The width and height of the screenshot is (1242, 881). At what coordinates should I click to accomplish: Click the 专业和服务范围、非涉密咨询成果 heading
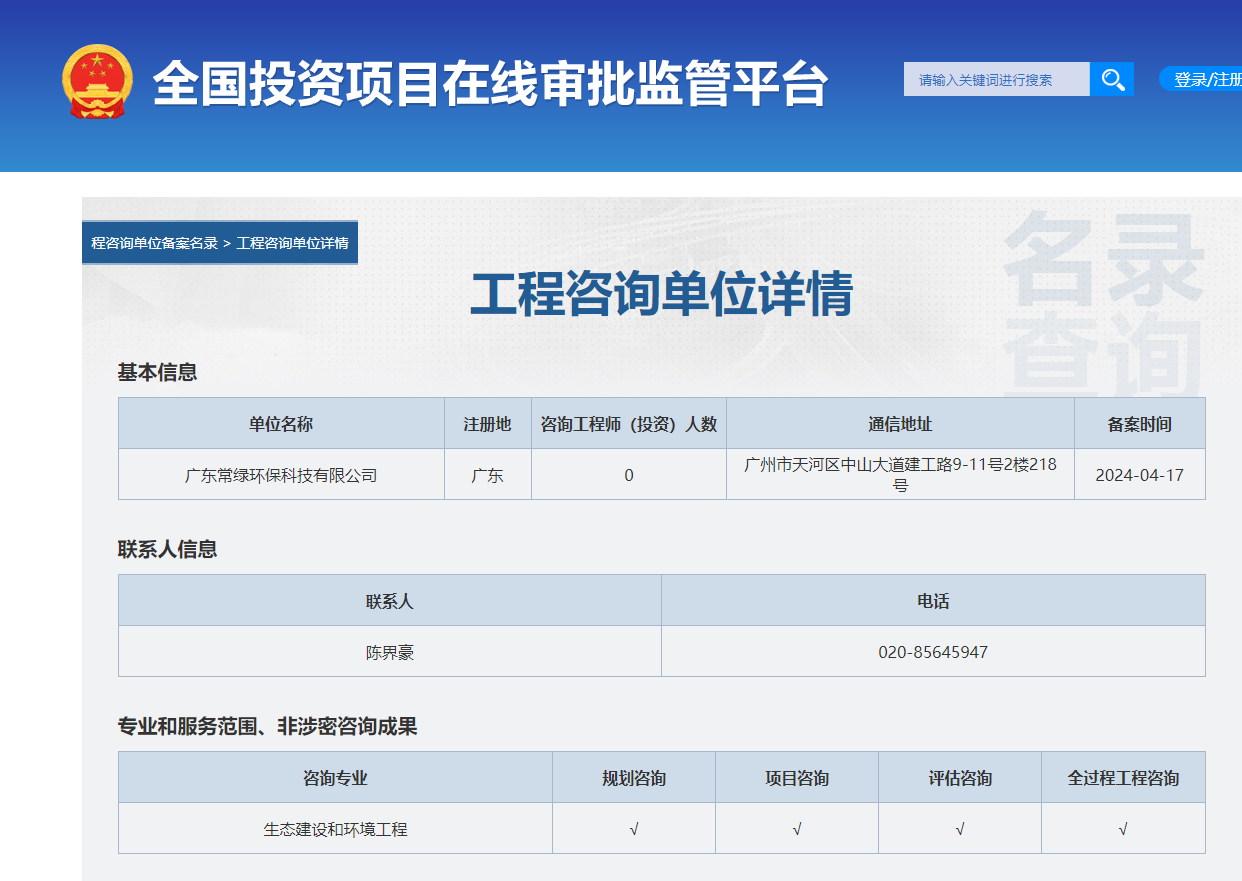267,726
